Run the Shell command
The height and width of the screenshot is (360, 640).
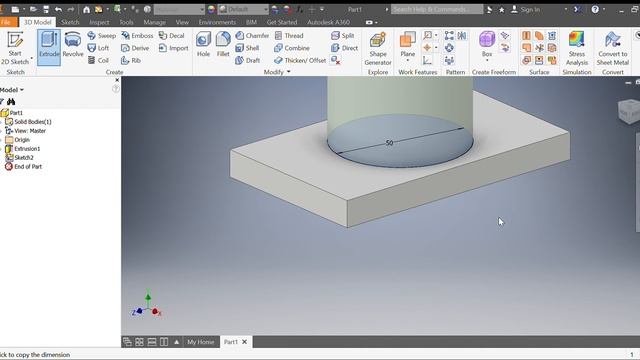click(x=247, y=48)
